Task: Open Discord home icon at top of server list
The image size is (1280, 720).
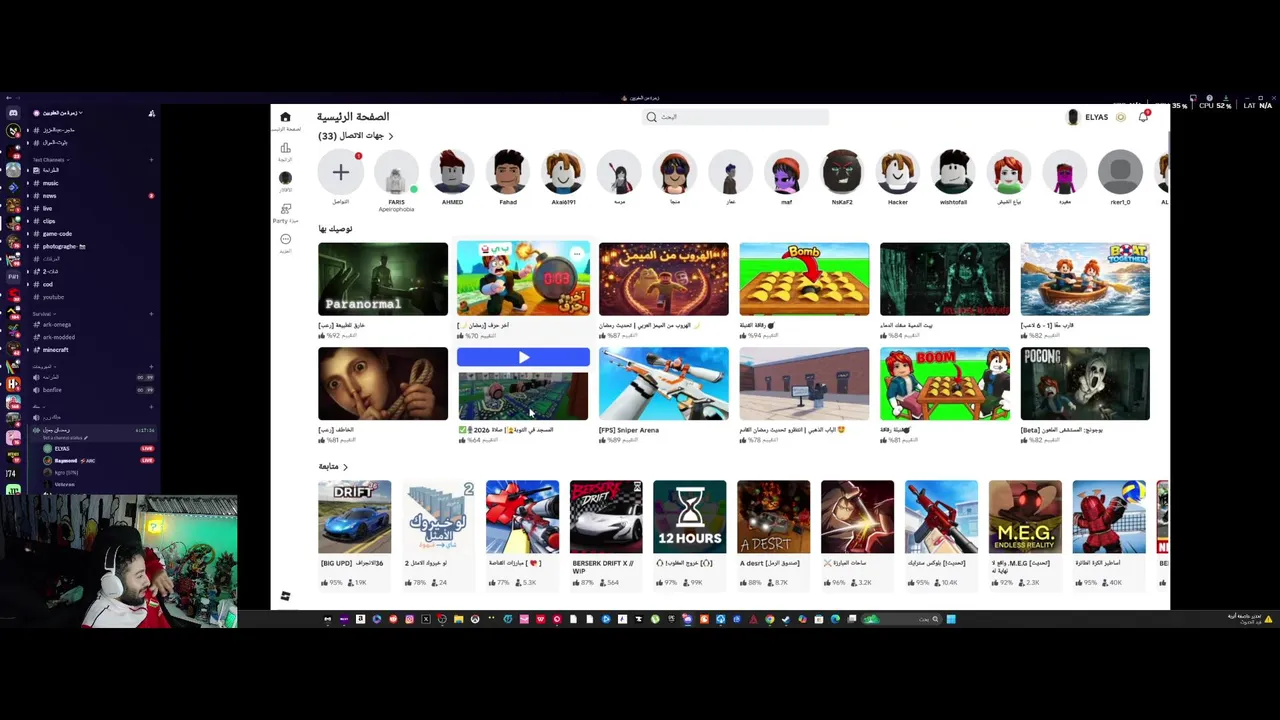Action: point(13,113)
